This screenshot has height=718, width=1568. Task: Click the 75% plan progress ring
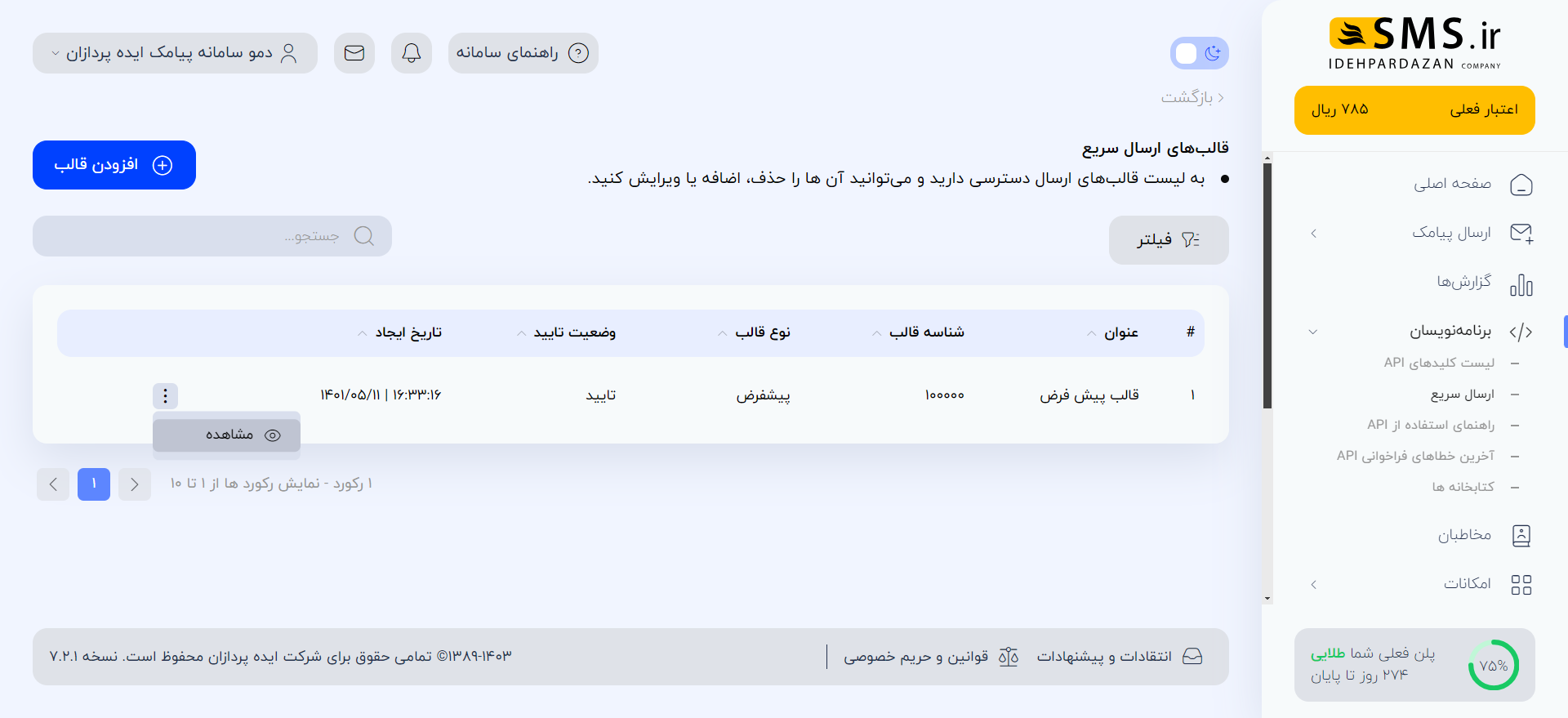1494,665
